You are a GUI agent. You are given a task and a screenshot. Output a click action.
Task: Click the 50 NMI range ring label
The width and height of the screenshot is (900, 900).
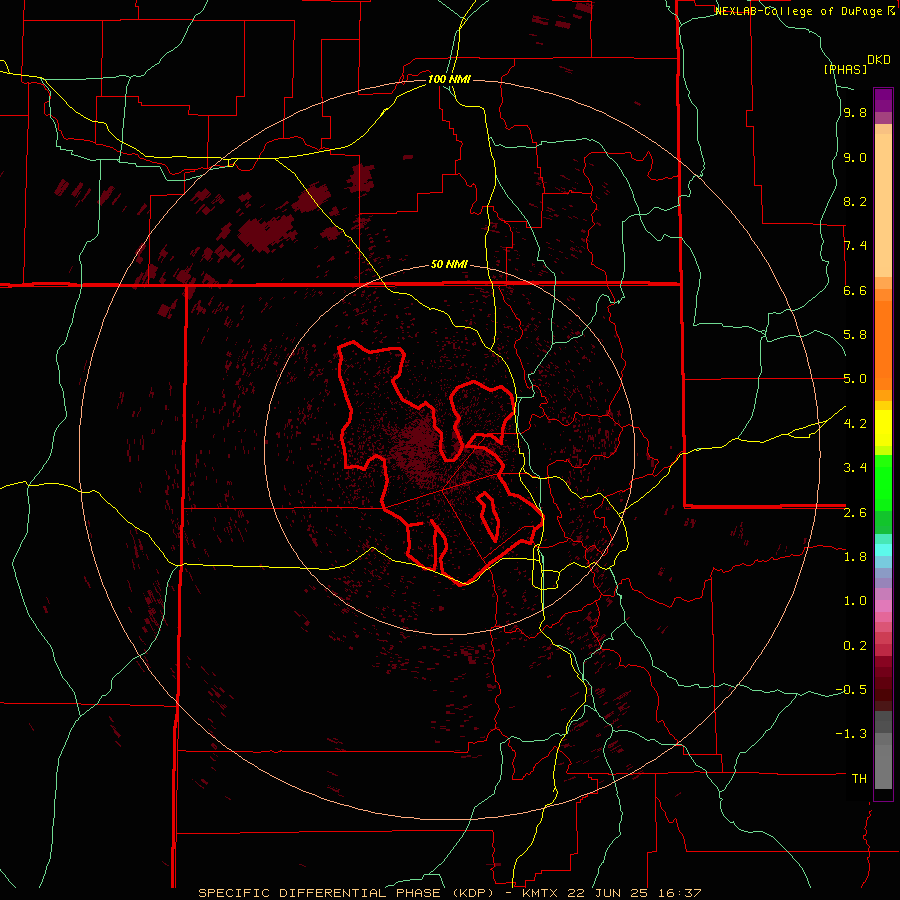449,265
